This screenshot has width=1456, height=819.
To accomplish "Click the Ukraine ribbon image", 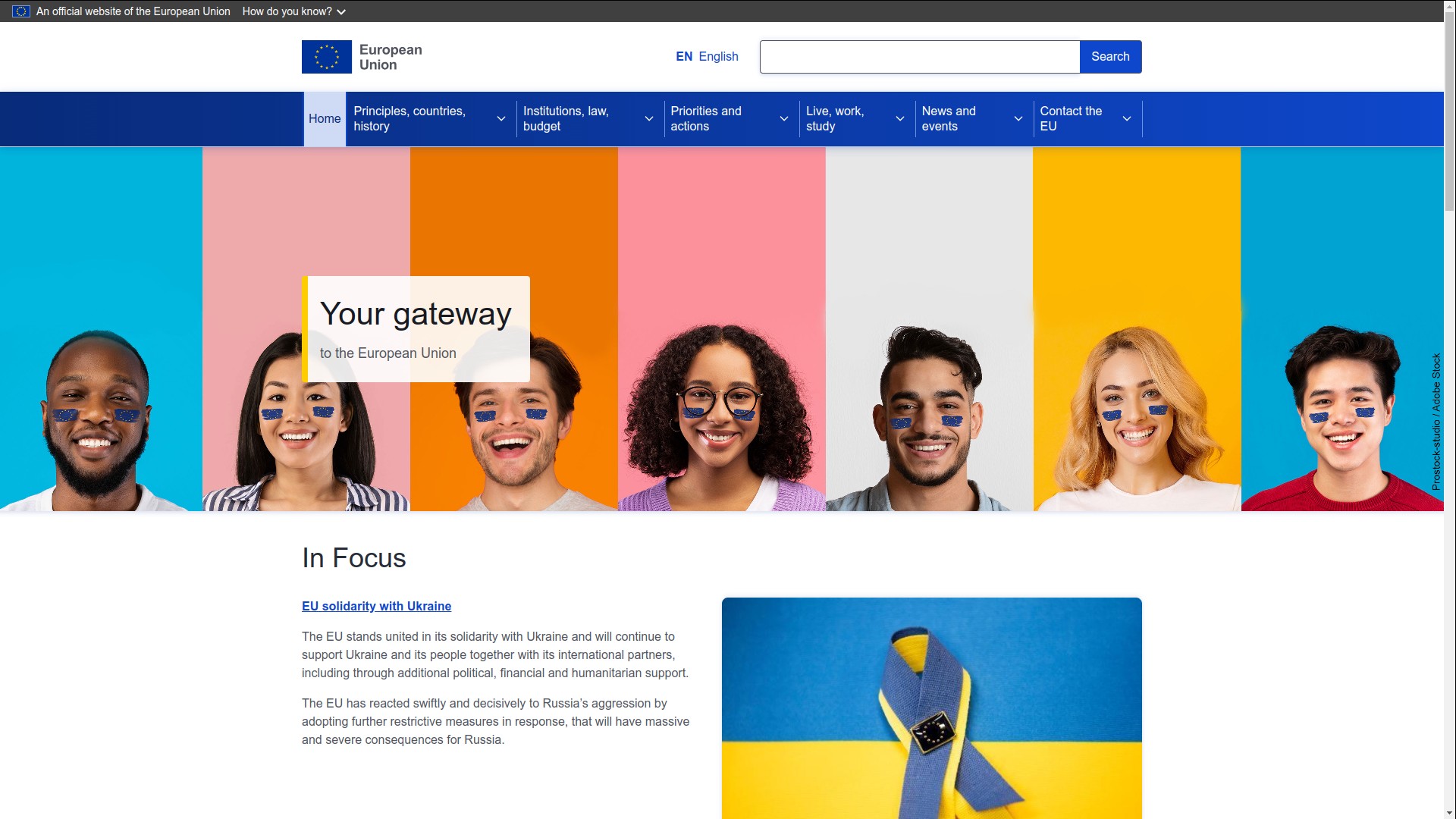I will click(x=931, y=708).
